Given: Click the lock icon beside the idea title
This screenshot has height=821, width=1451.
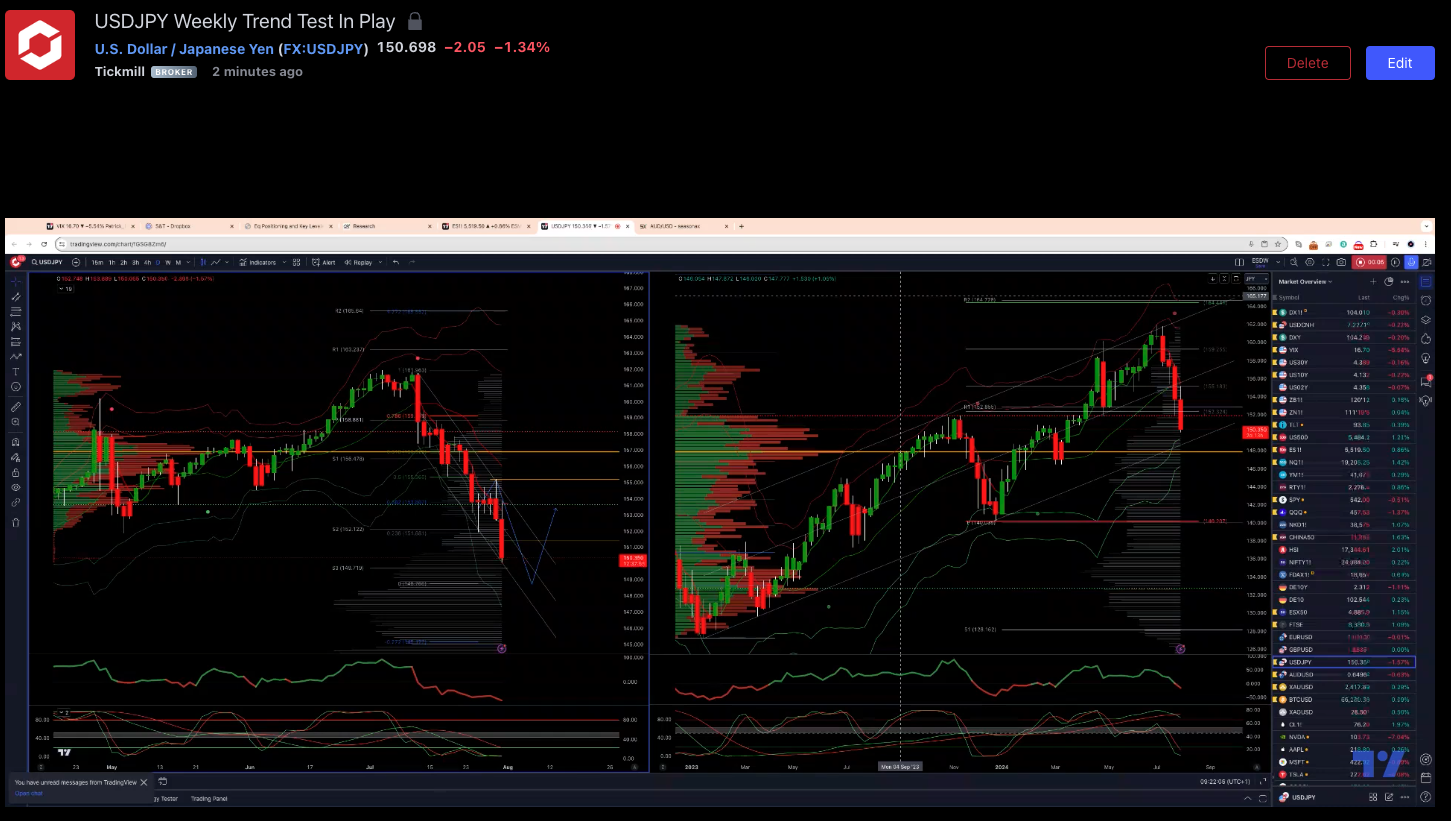Looking at the screenshot, I should tap(415, 21).
